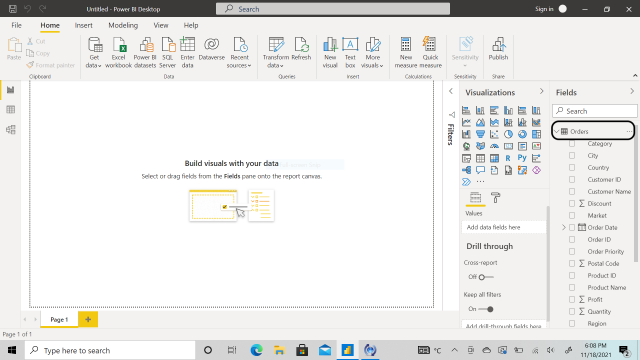Image resolution: width=640 pixels, height=360 pixels.
Task: Select the Area chart visual
Action: pyautogui.click(x=480, y=122)
